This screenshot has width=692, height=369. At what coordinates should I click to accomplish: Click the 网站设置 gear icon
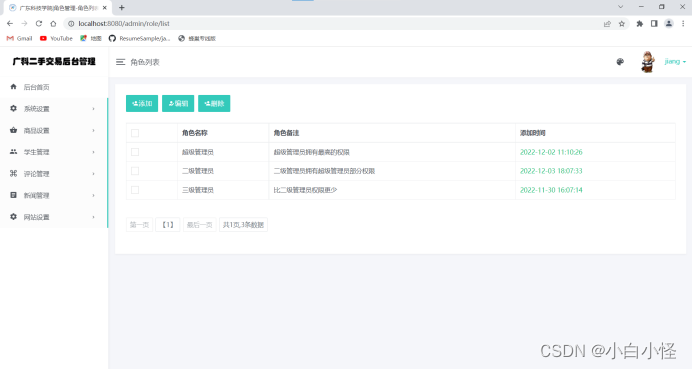(x=13, y=217)
